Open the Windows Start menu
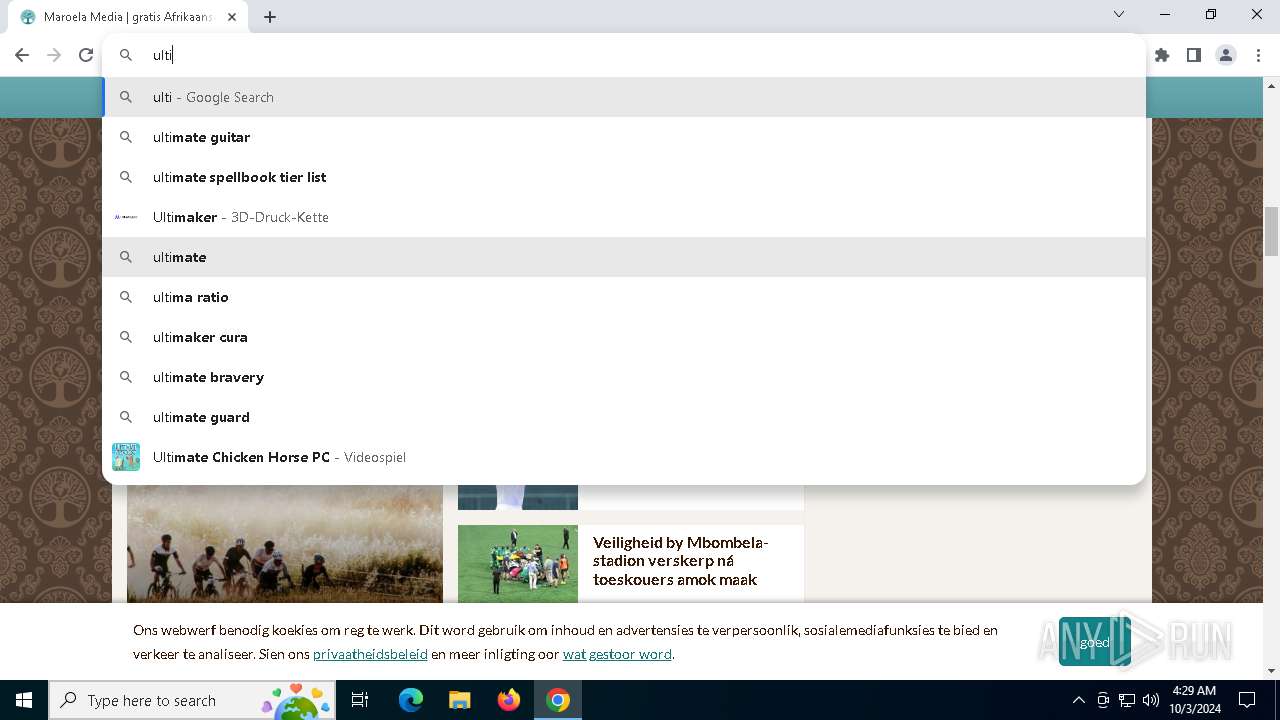Viewport: 1280px width, 720px height. click(x=24, y=700)
